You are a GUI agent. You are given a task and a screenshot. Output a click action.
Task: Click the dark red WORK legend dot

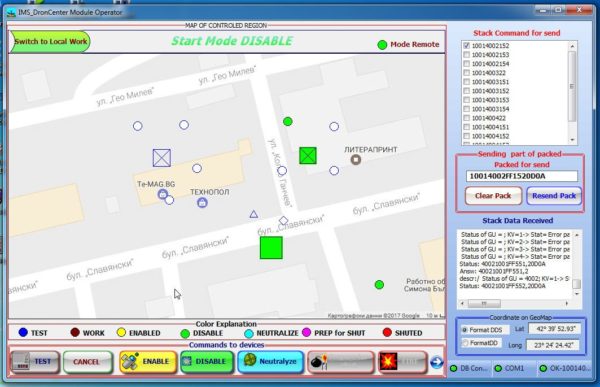(75, 332)
